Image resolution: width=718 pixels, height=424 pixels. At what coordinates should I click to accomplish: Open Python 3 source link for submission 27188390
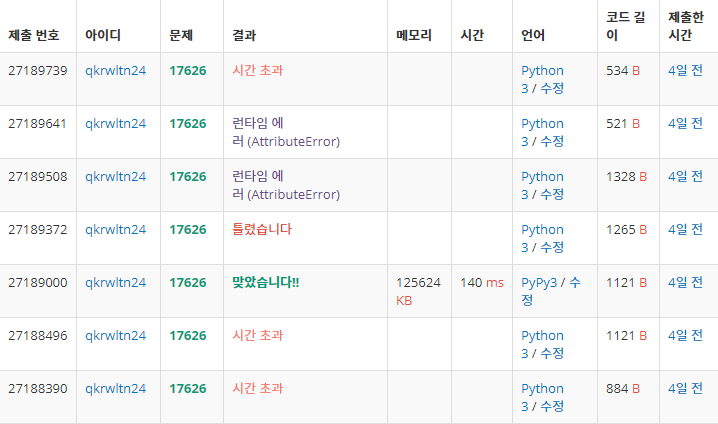pos(542,397)
